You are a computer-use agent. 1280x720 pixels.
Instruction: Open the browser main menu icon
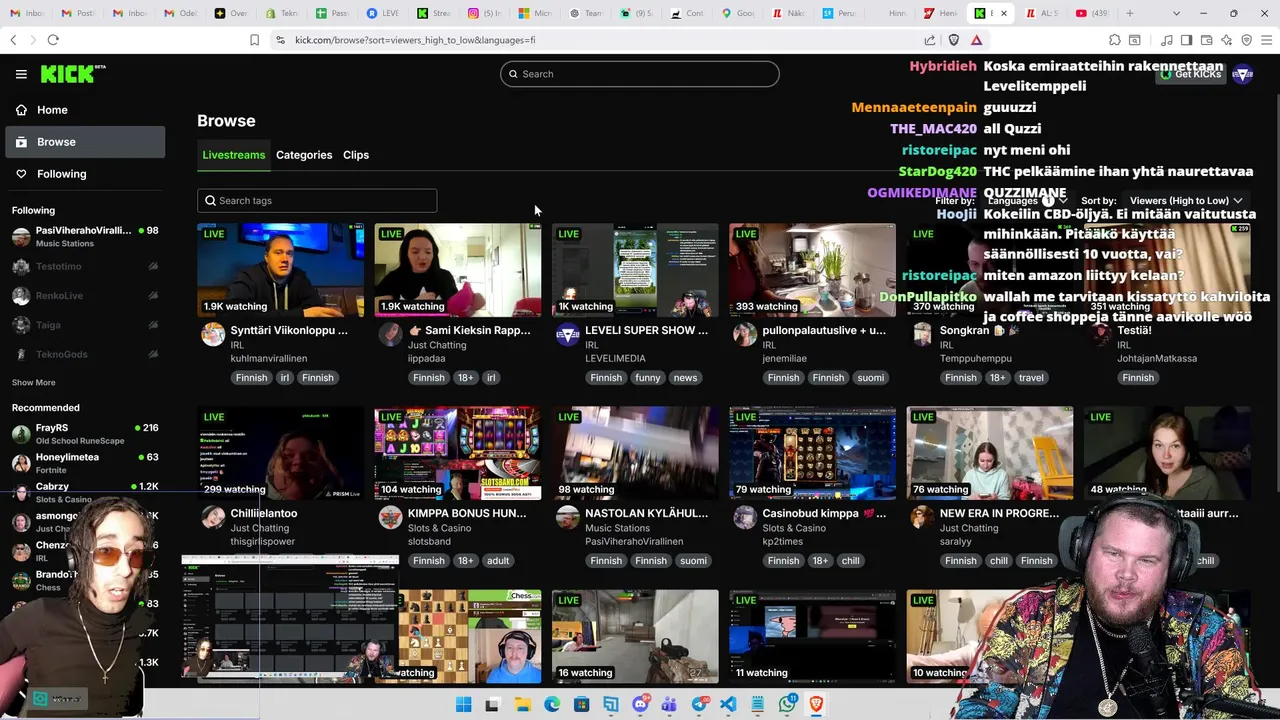coord(1268,40)
